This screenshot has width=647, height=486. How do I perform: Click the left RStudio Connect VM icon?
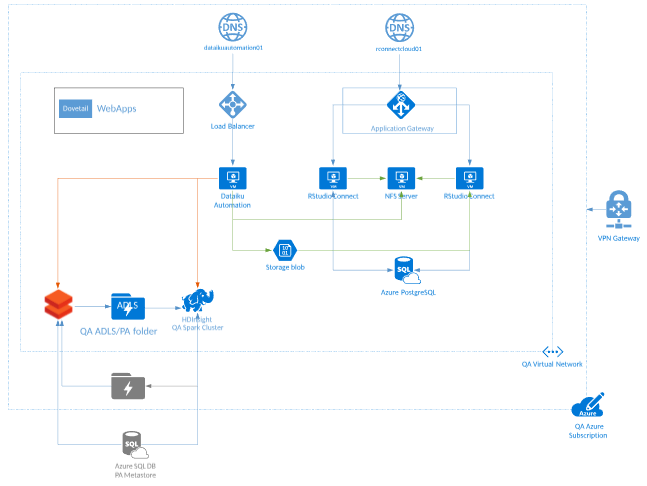[332, 178]
